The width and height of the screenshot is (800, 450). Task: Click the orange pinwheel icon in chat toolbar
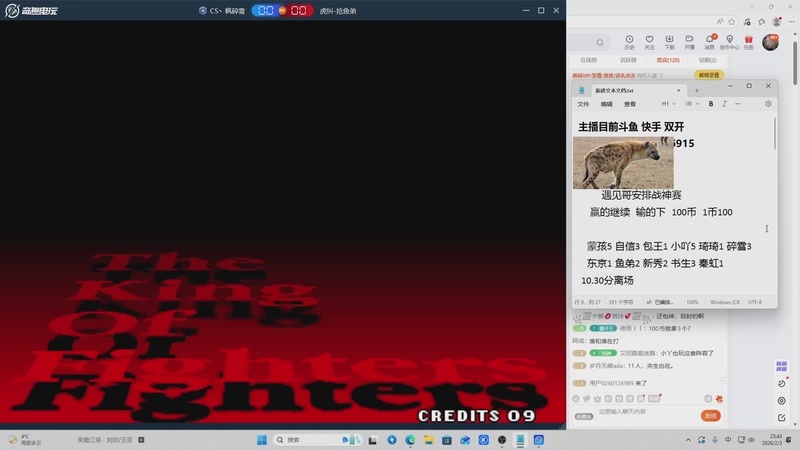coord(719,398)
